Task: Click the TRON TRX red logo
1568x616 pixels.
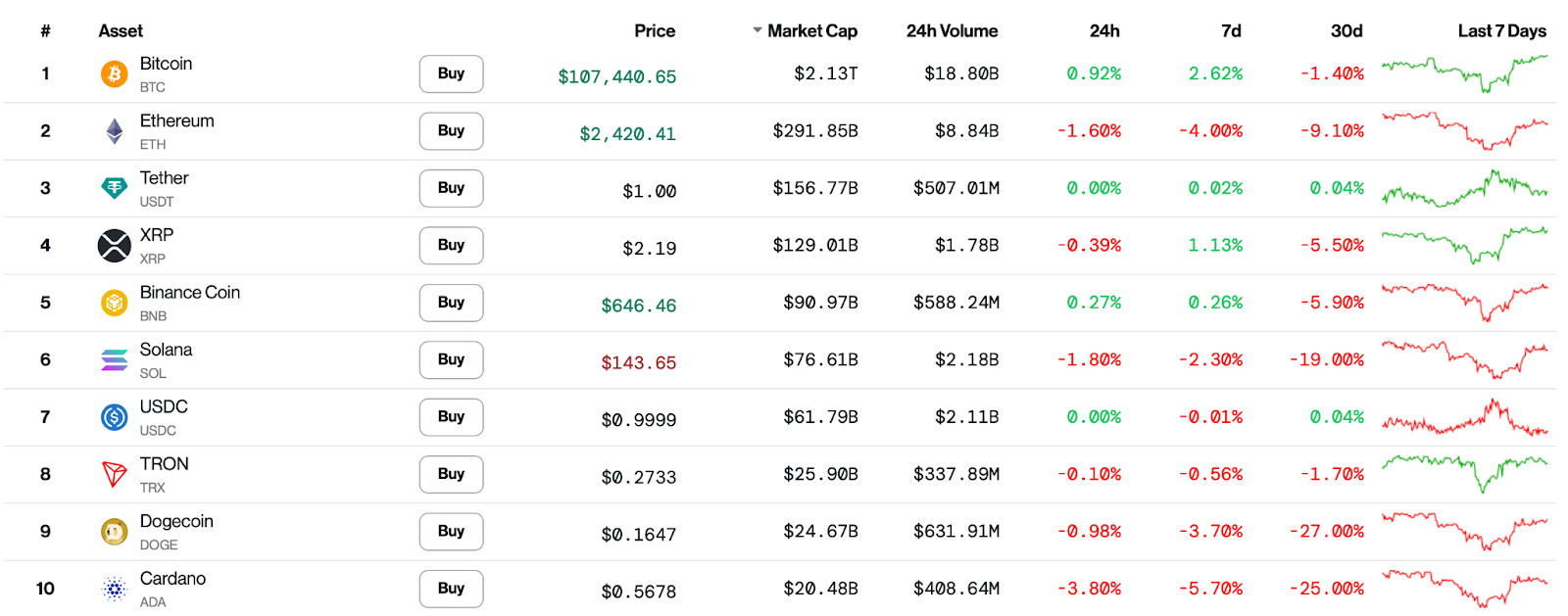Action: [114, 474]
